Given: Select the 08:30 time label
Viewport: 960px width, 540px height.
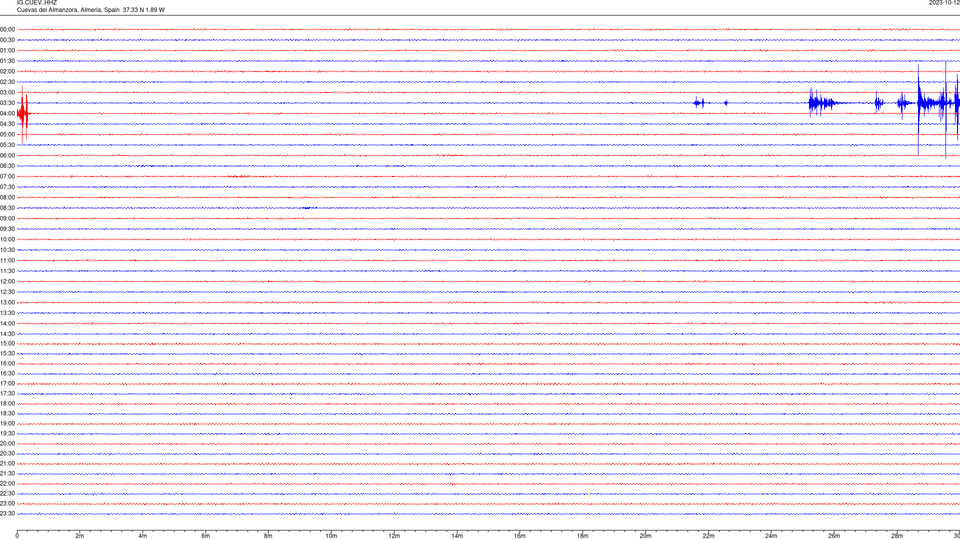Looking at the screenshot, I should point(7,208).
